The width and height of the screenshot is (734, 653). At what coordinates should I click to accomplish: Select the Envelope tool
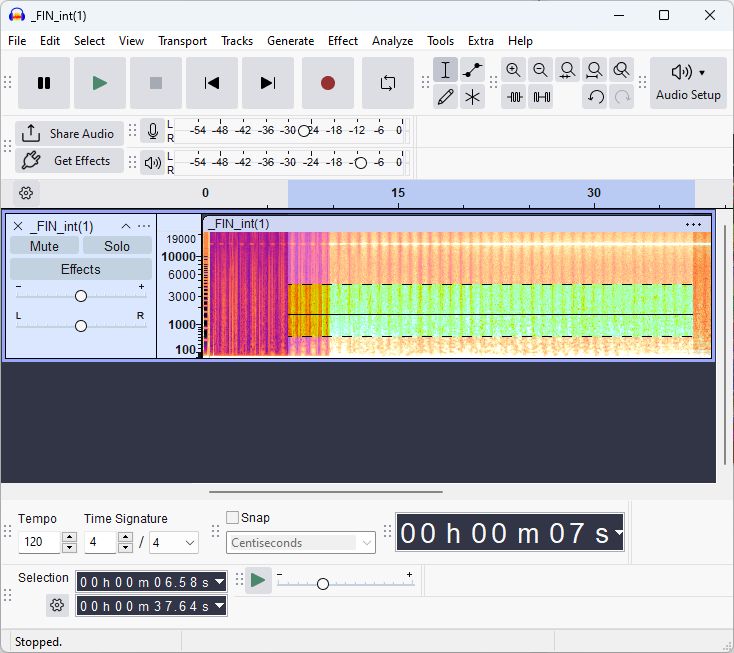(x=473, y=70)
